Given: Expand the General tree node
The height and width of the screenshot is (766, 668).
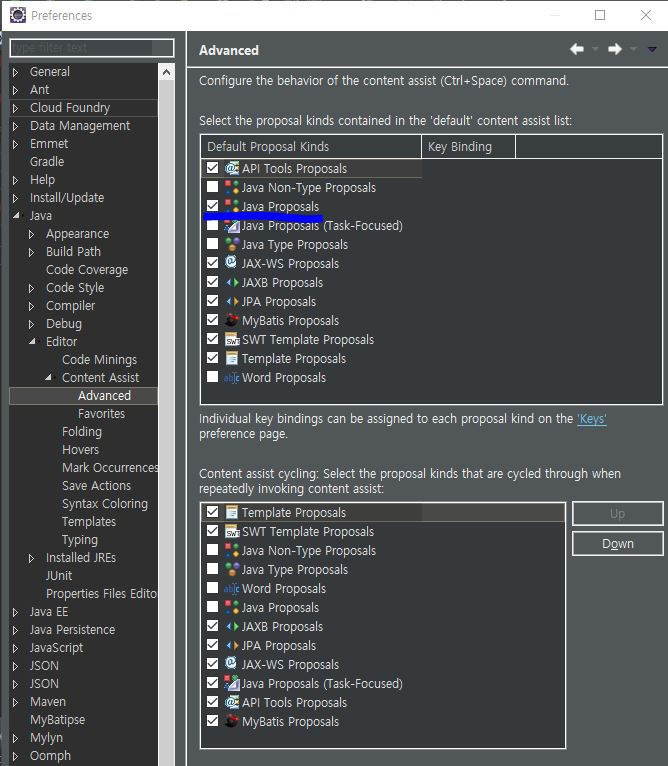Looking at the screenshot, I should tap(16, 72).
